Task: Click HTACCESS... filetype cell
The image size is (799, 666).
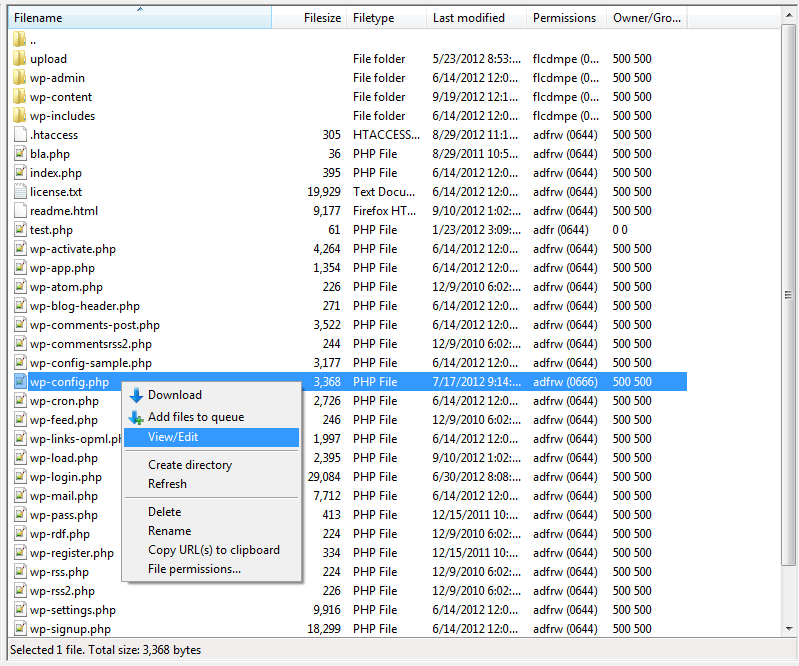Action: pyautogui.click(x=386, y=135)
